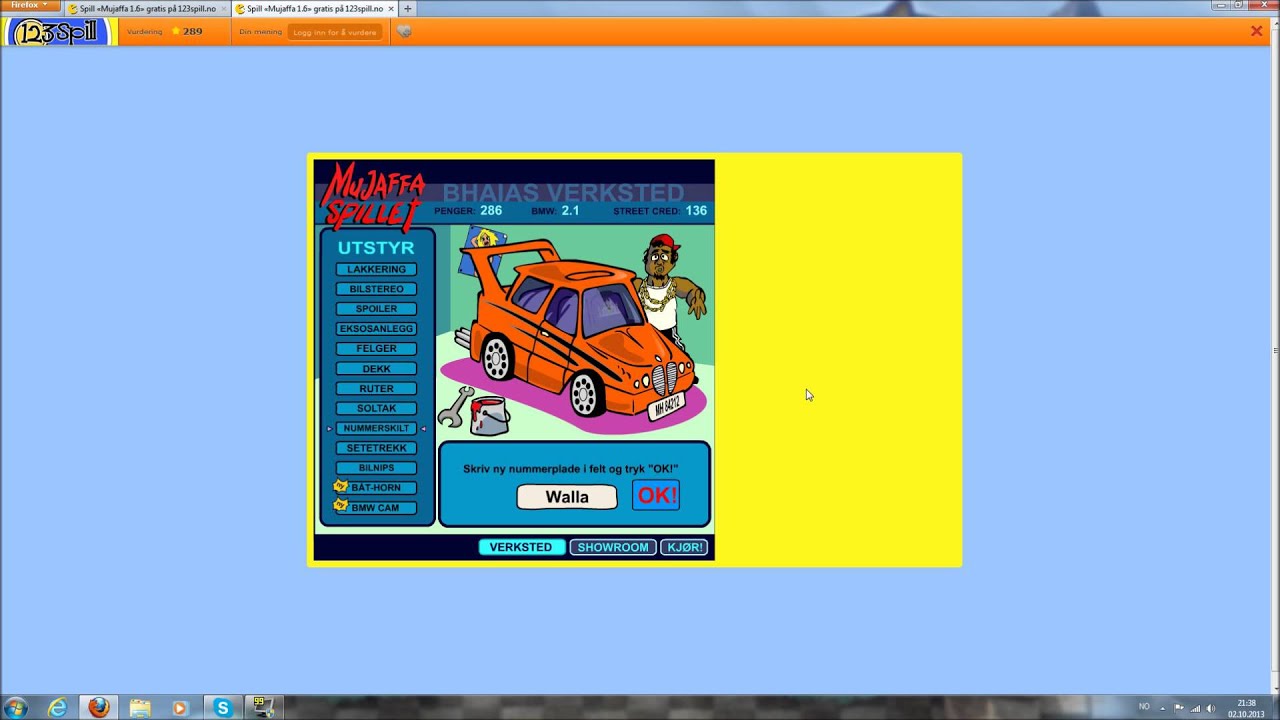Open a new browser tab

pos(408,8)
